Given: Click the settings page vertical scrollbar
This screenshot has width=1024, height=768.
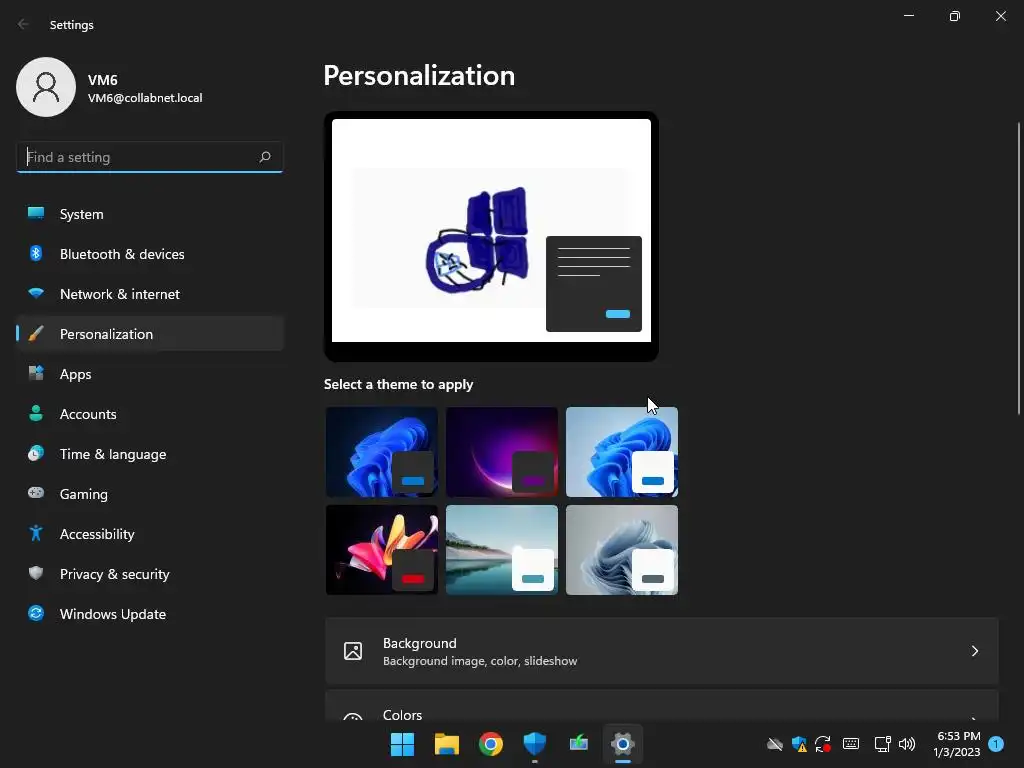Looking at the screenshot, I should click(x=1019, y=268).
